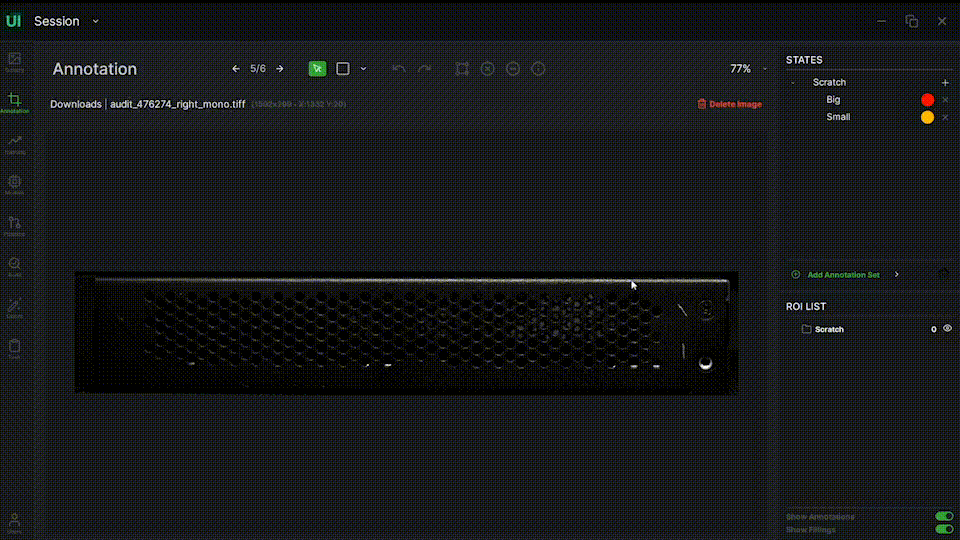
Task: Expand the chevron next to Add Annotation Set
Action: tap(897, 274)
